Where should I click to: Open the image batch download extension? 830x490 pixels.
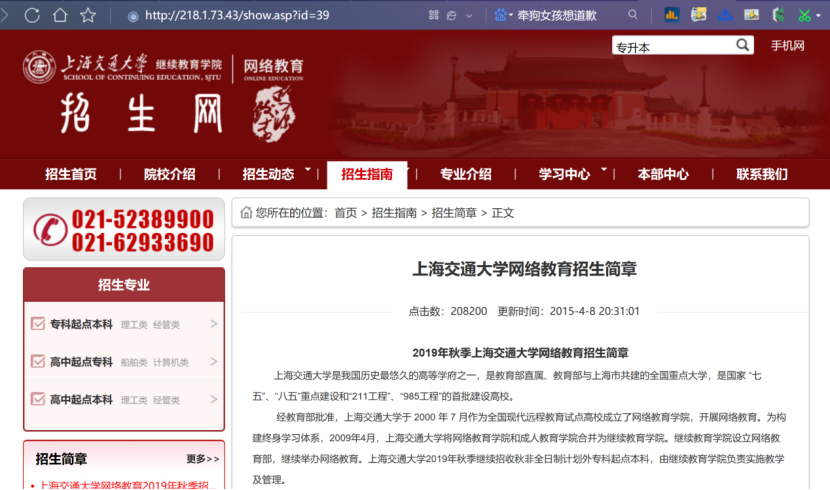click(x=699, y=14)
